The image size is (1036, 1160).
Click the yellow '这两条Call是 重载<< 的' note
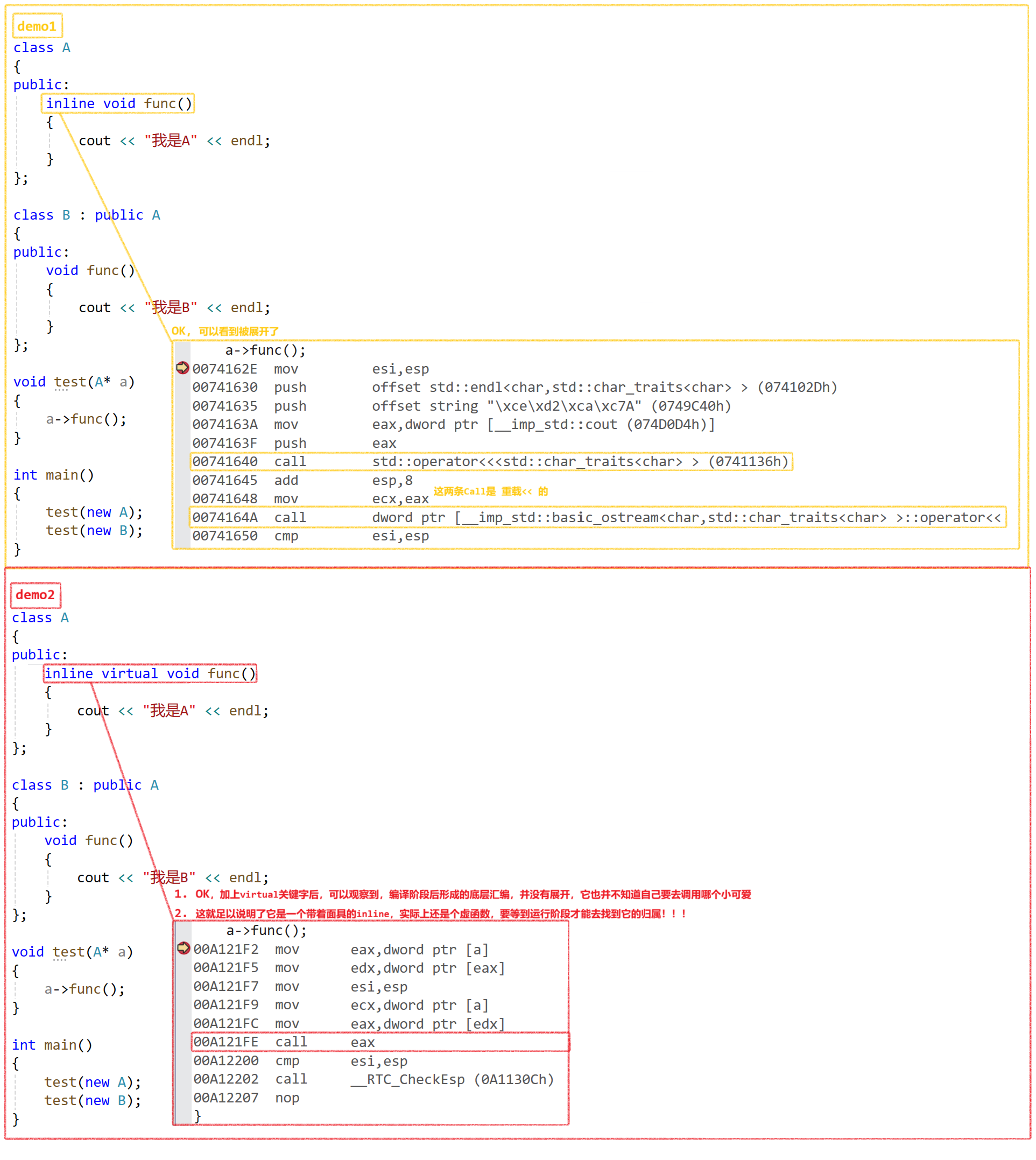click(491, 491)
